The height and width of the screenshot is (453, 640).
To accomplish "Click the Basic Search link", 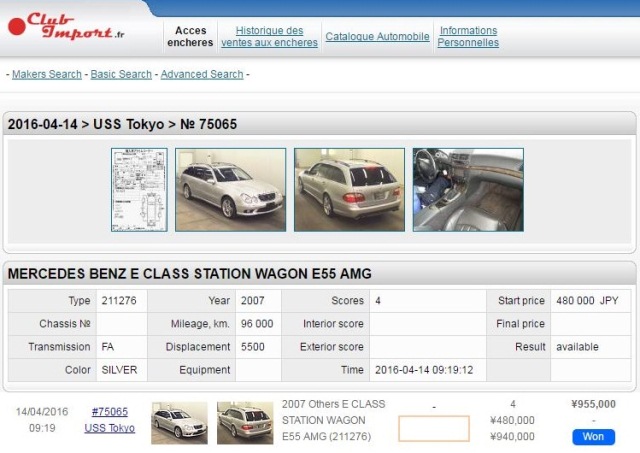I will point(121,74).
